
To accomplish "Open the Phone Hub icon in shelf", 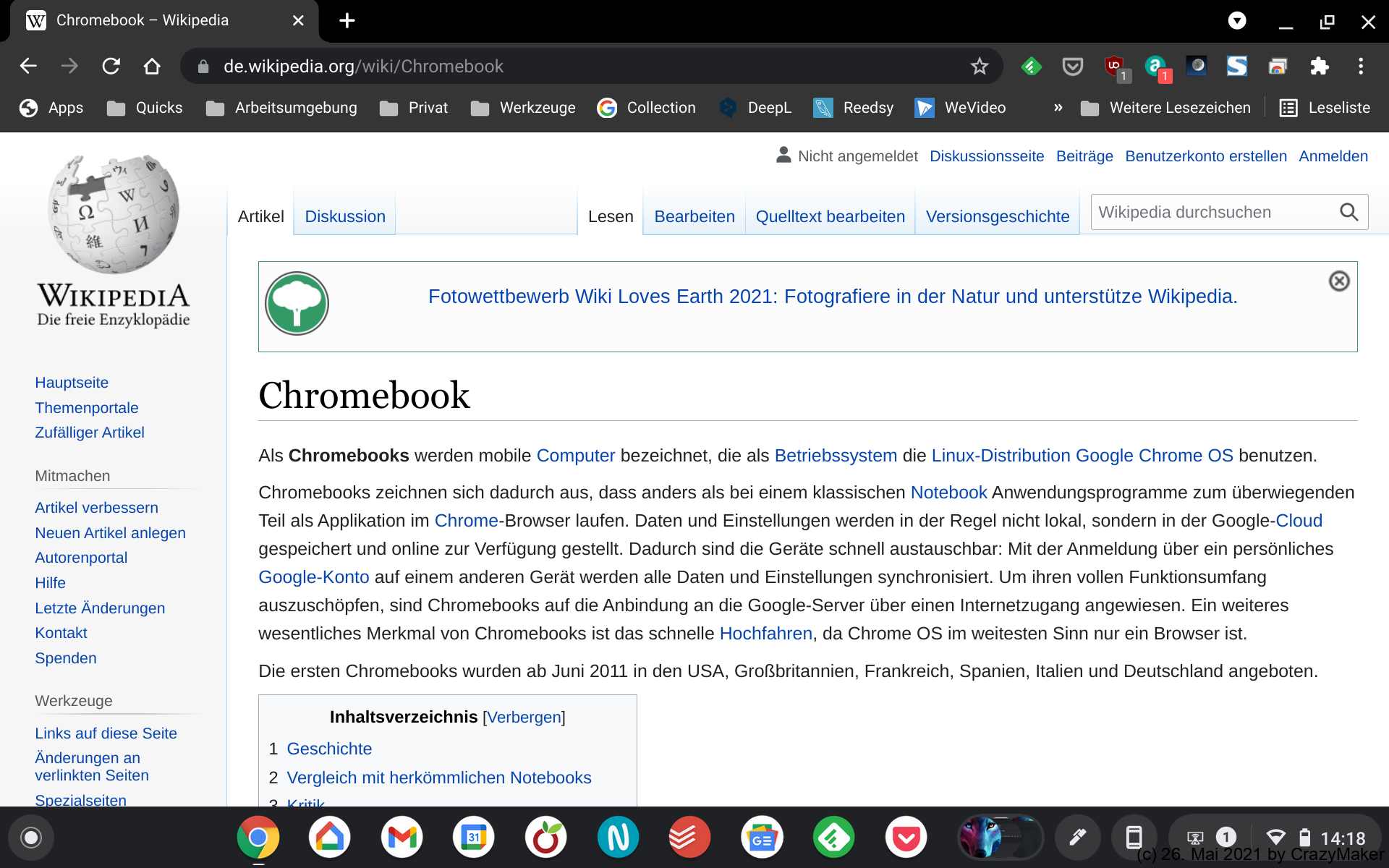I will (1134, 838).
